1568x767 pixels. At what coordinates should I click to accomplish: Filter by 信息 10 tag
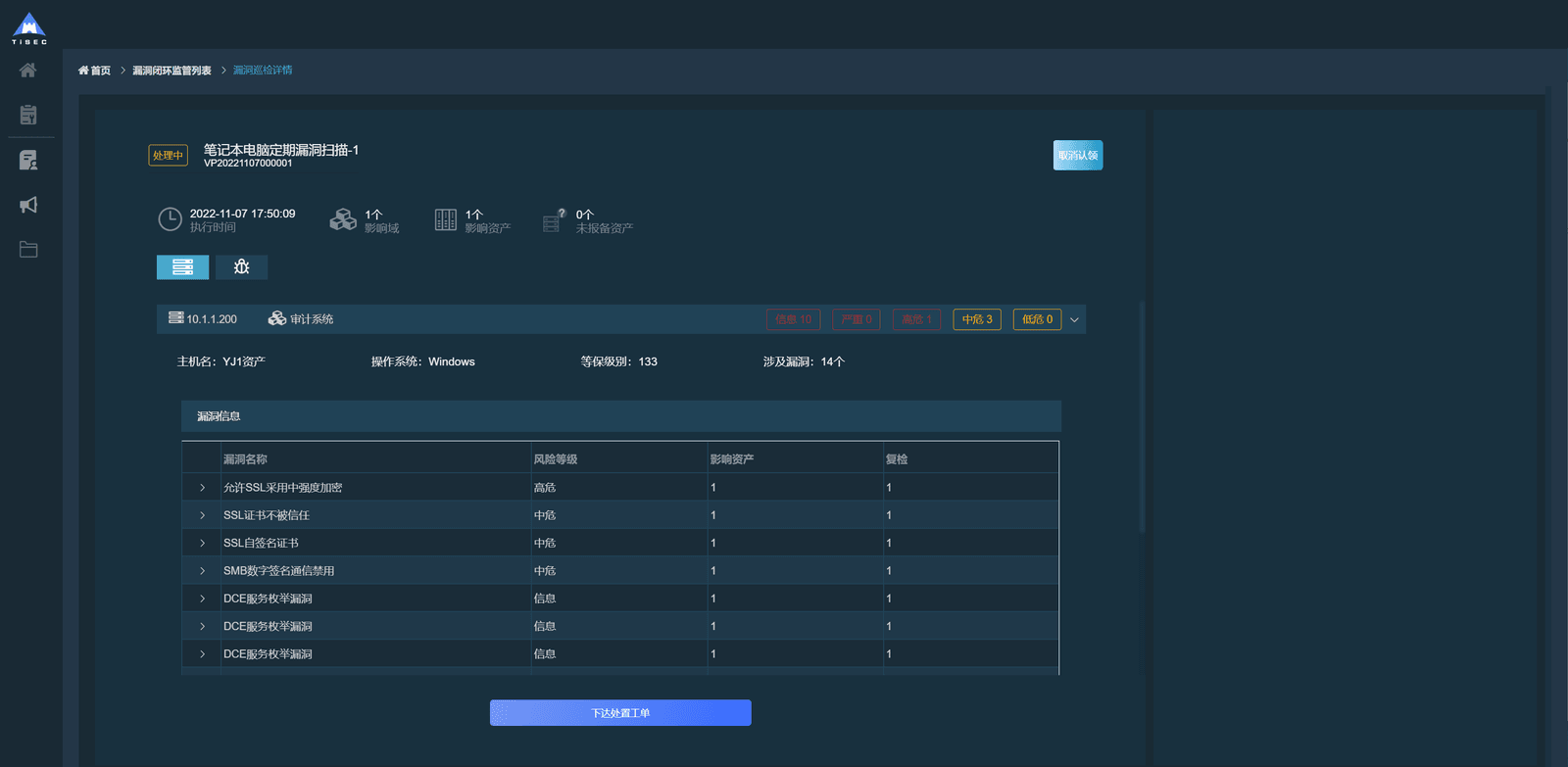[794, 319]
